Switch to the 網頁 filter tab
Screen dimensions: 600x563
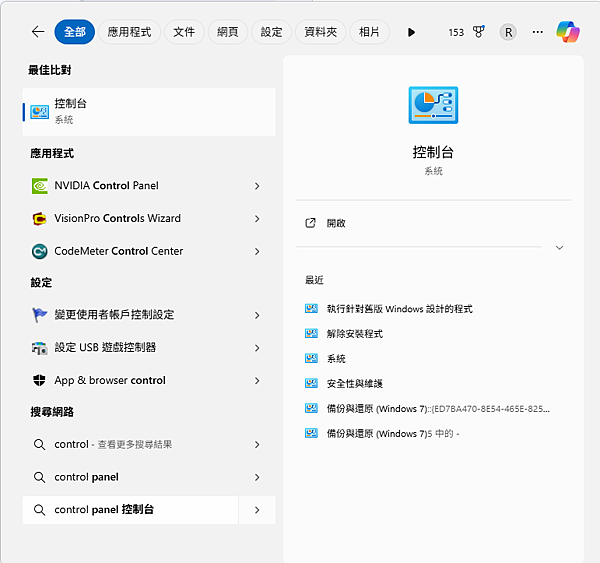coord(228,32)
